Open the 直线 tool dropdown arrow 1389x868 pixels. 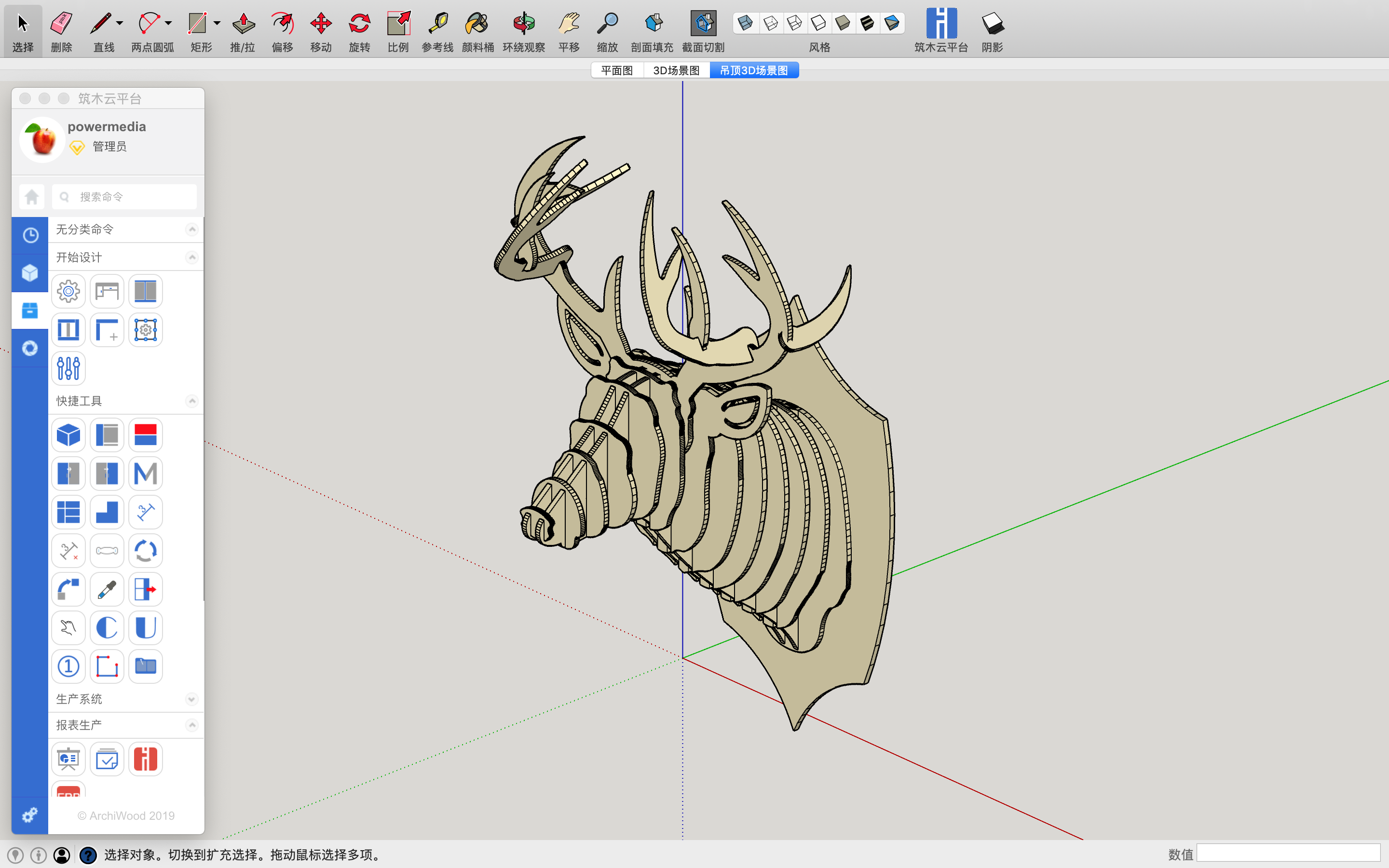[x=120, y=24]
